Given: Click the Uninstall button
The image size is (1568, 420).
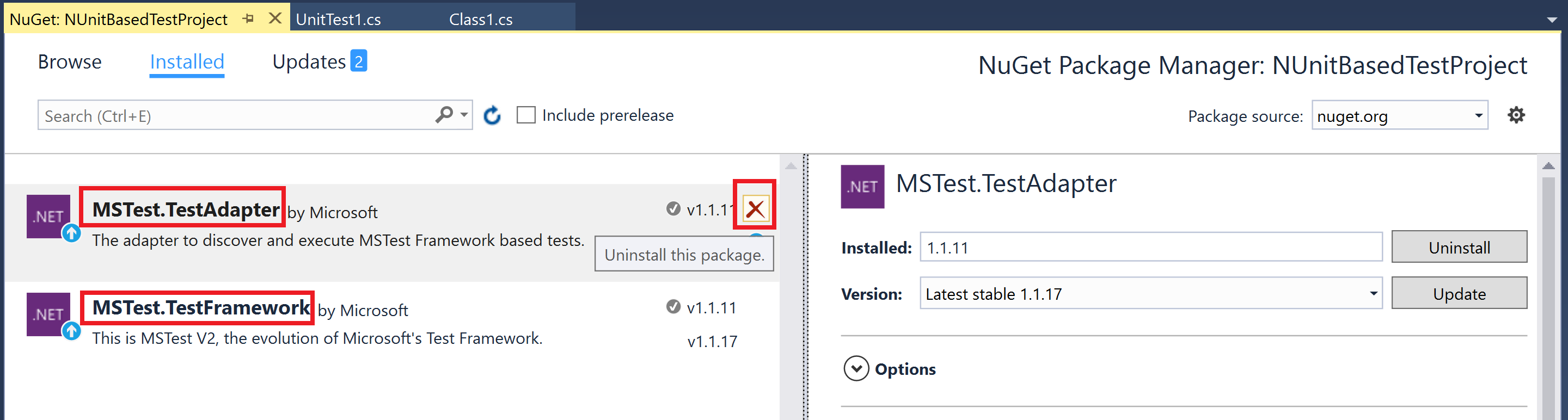Looking at the screenshot, I should click(1459, 247).
